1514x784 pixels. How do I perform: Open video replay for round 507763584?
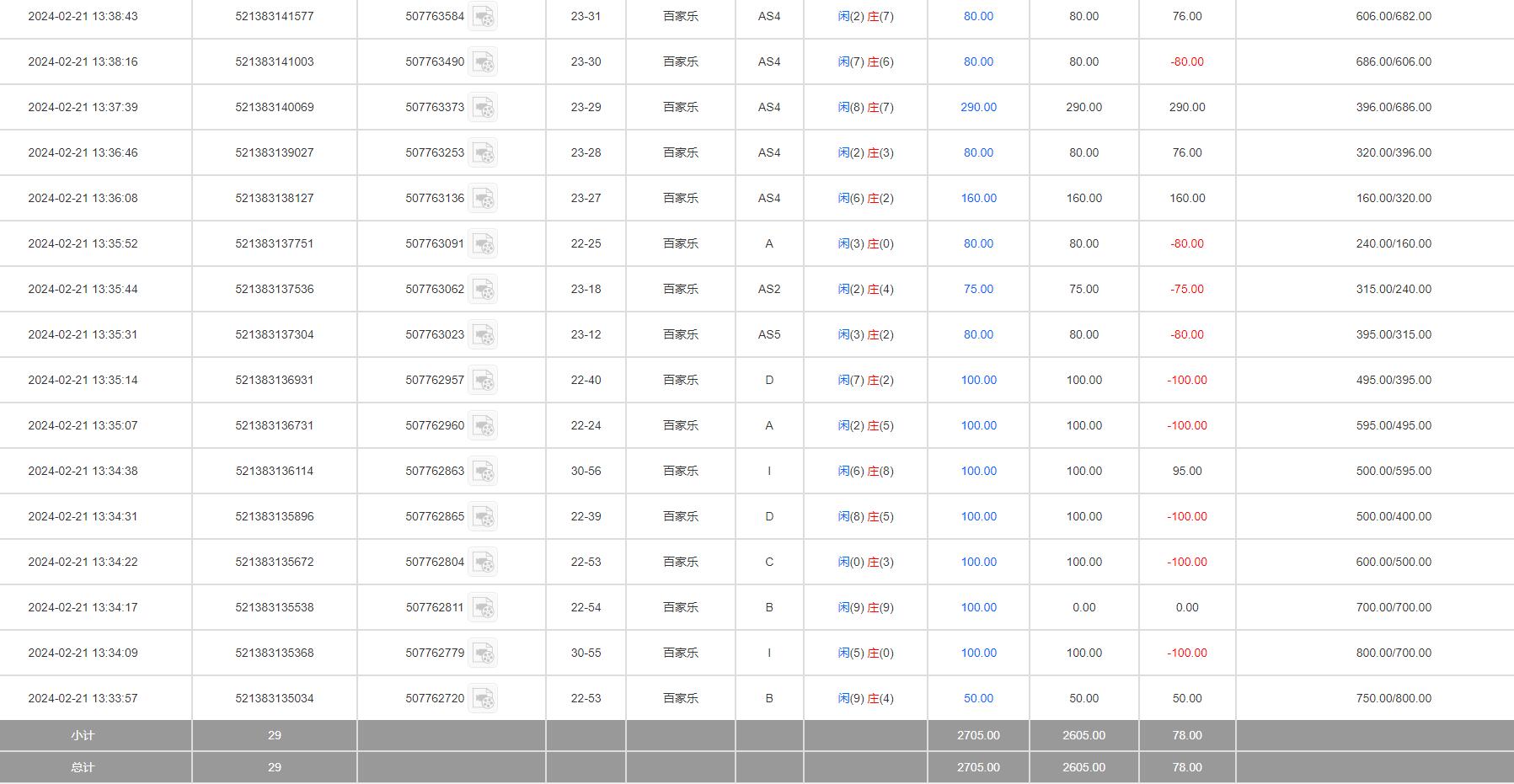tap(483, 17)
